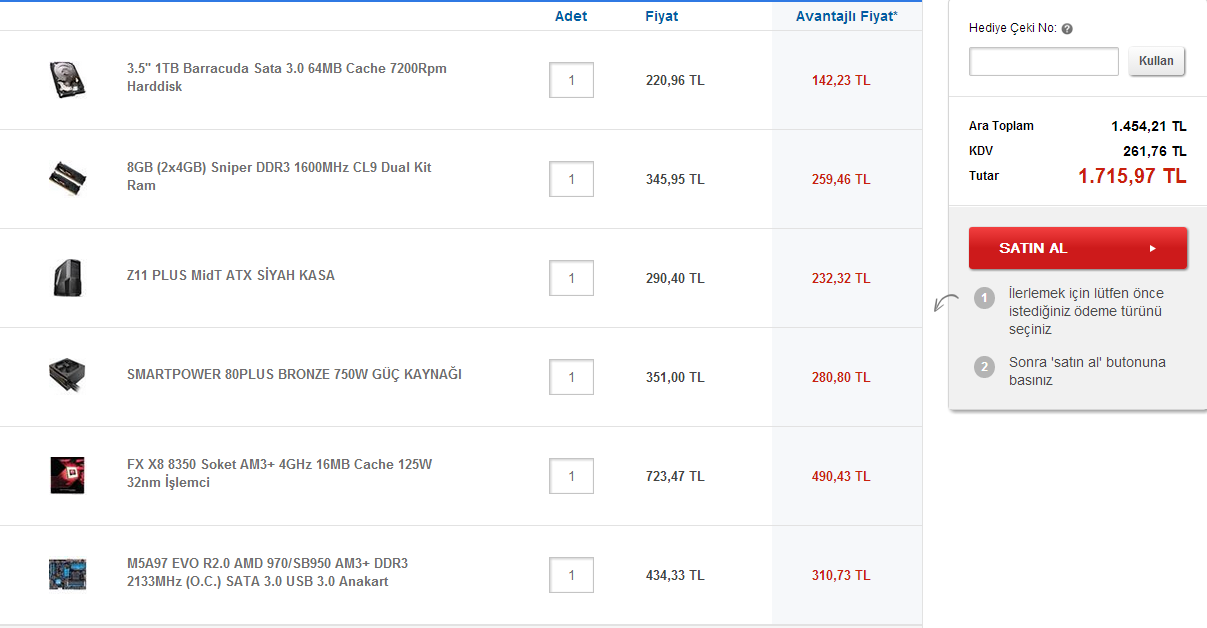Image resolution: width=1207 pixels, height=628 pixels.
Task: Click the case price 290,40 TL
Action: (x=675, y=278)
